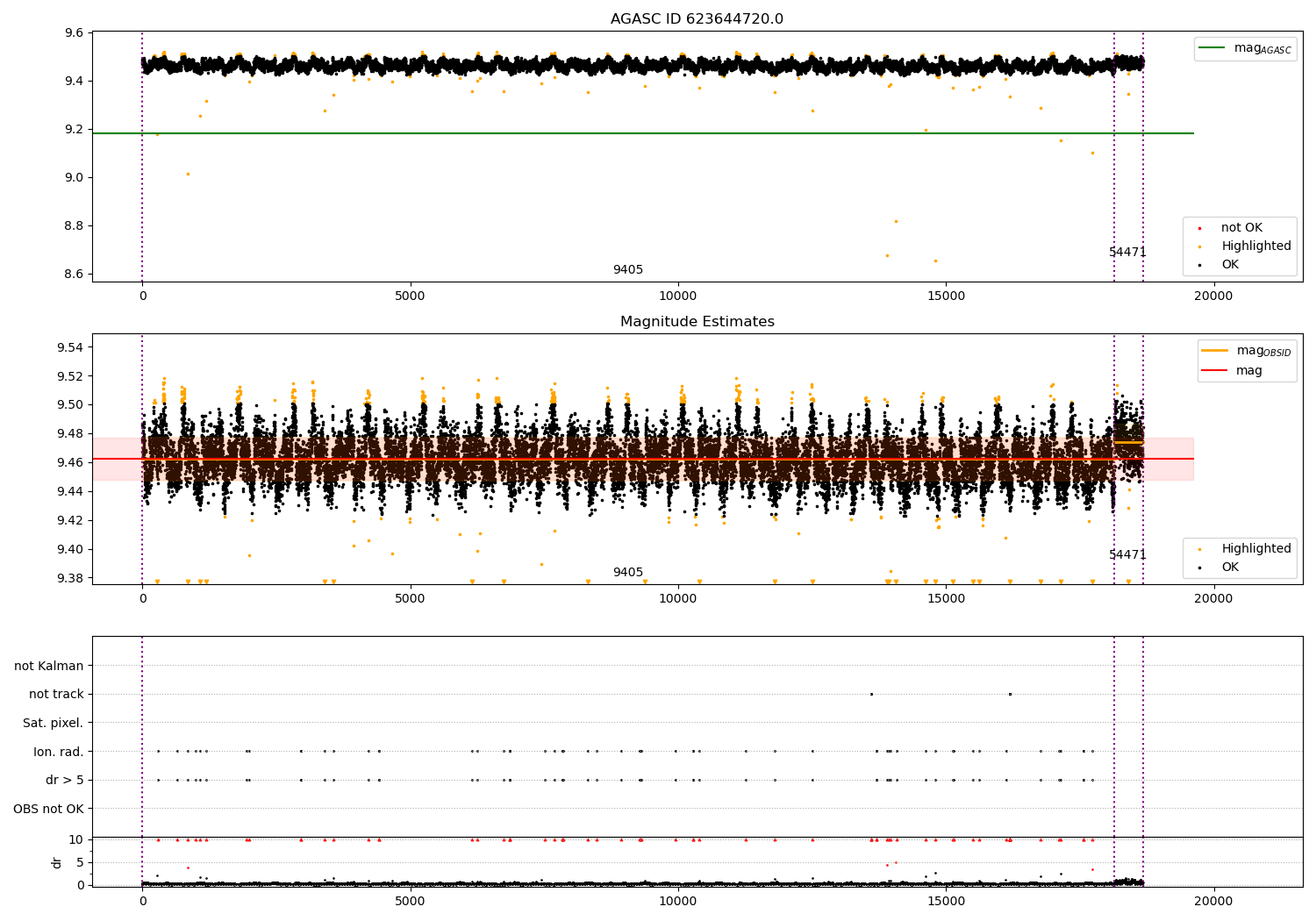This screenshot has width=1316, height=921.
Task: Click the 20000 x-axis tick under the bottom panel
Action: 1213,902
